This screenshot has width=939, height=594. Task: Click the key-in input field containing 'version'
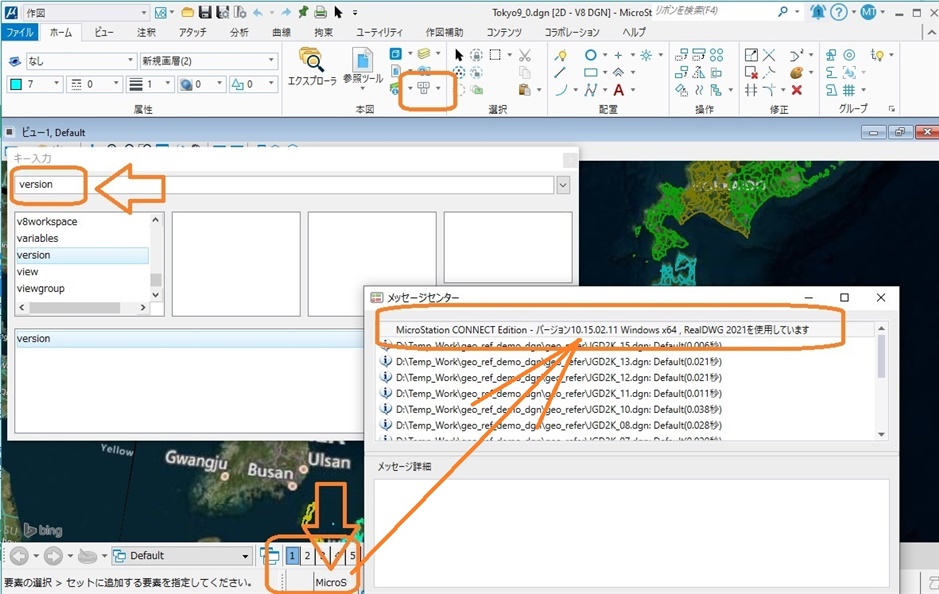click(284, 184)
